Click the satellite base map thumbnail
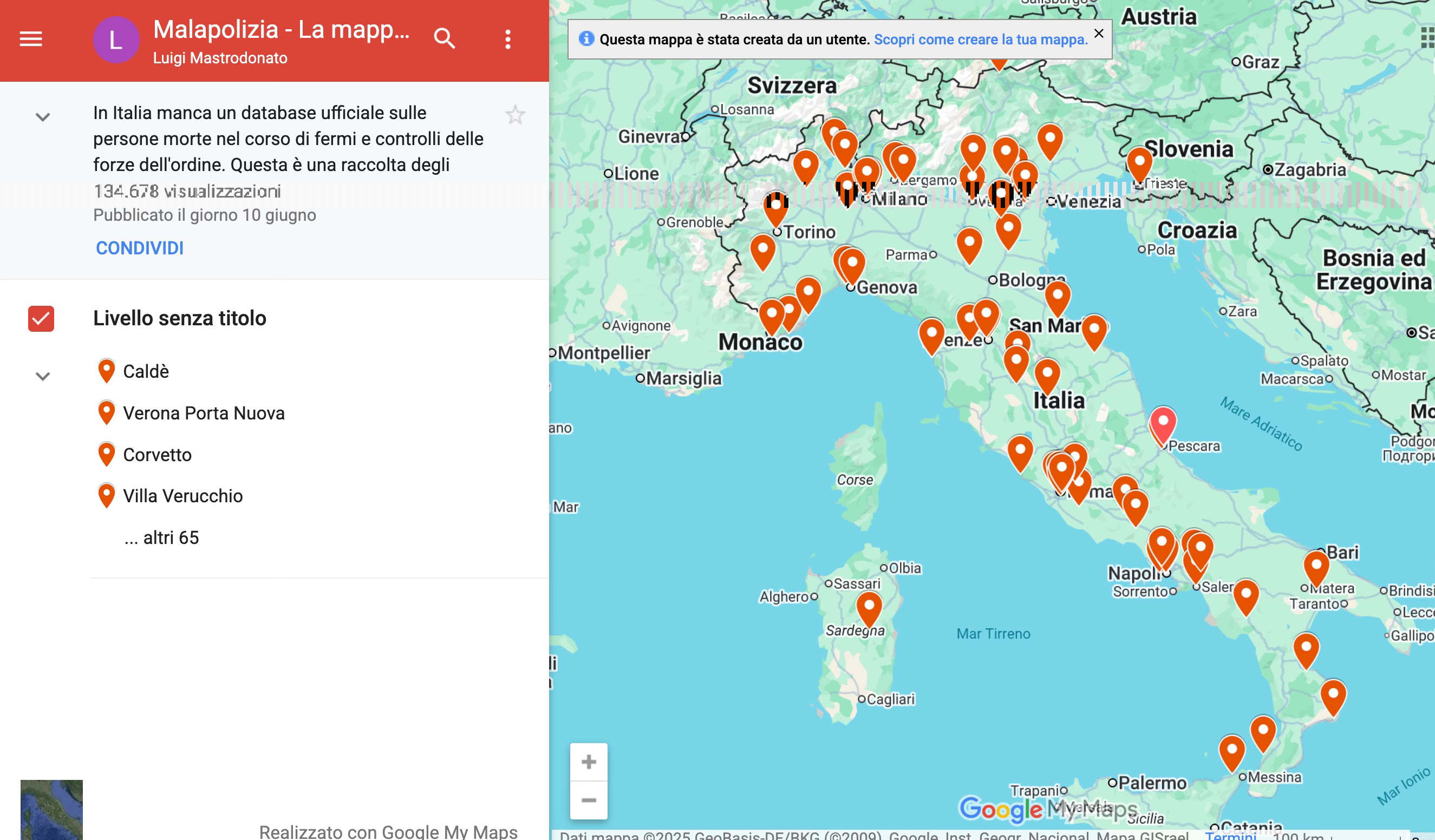1435x840 pixels. click(x=51, y=809)
